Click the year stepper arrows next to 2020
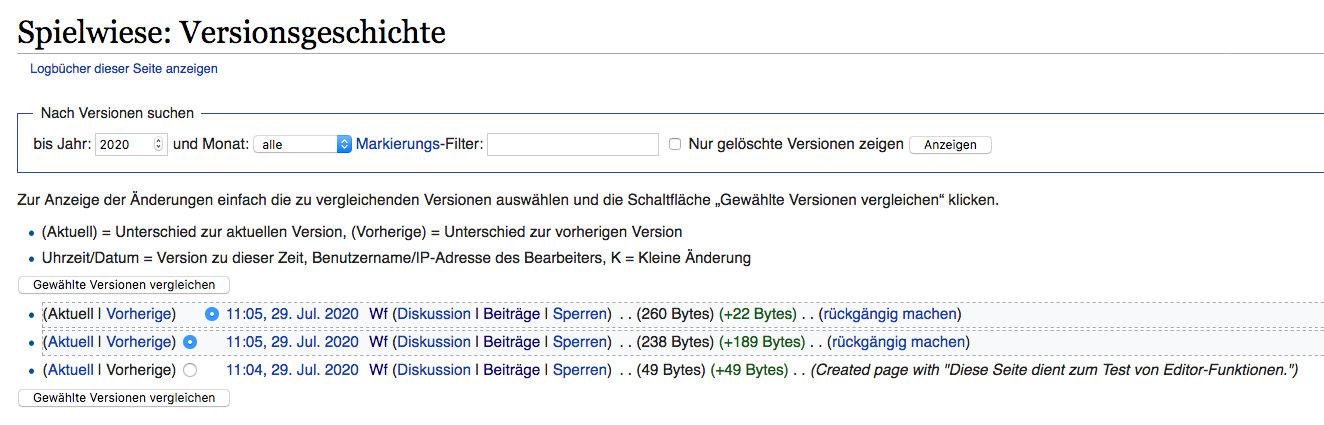The height and width of the screenshot is (425, 1324). pos(159,144)
